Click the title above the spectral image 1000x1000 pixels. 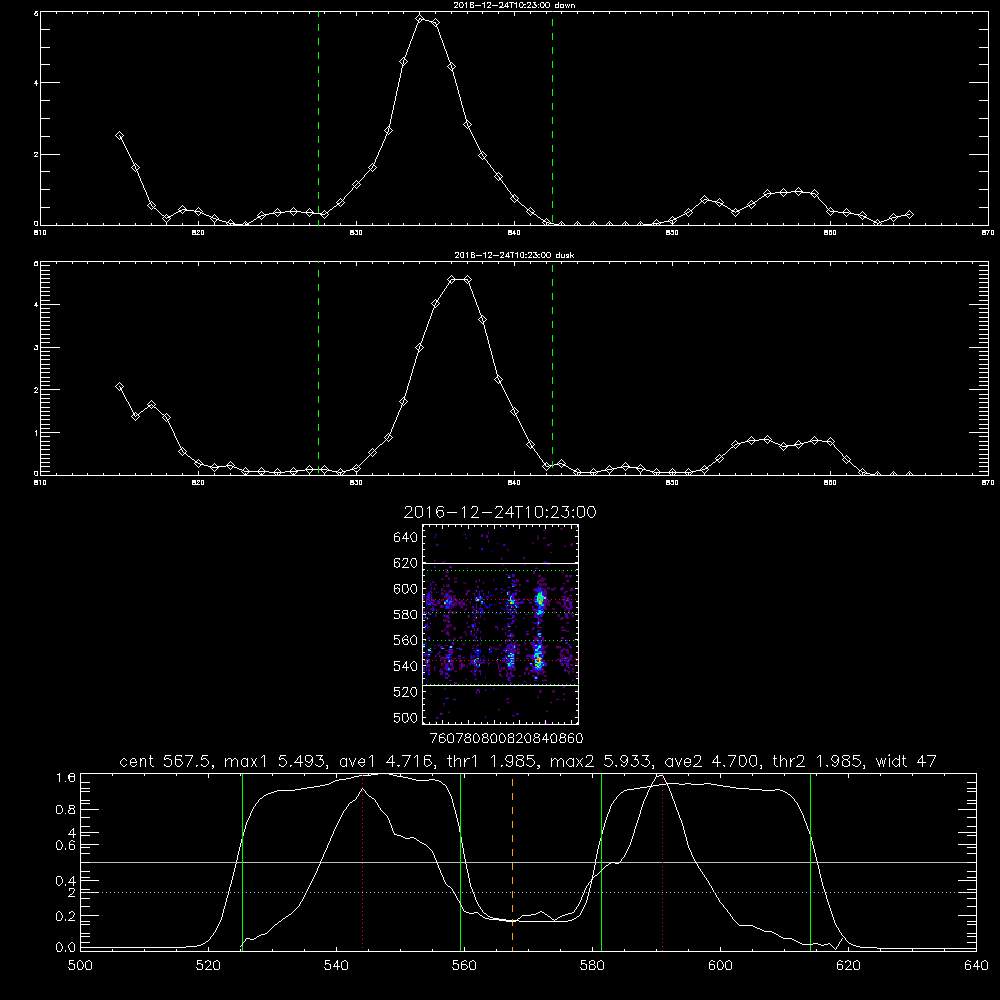pos(500,513)
